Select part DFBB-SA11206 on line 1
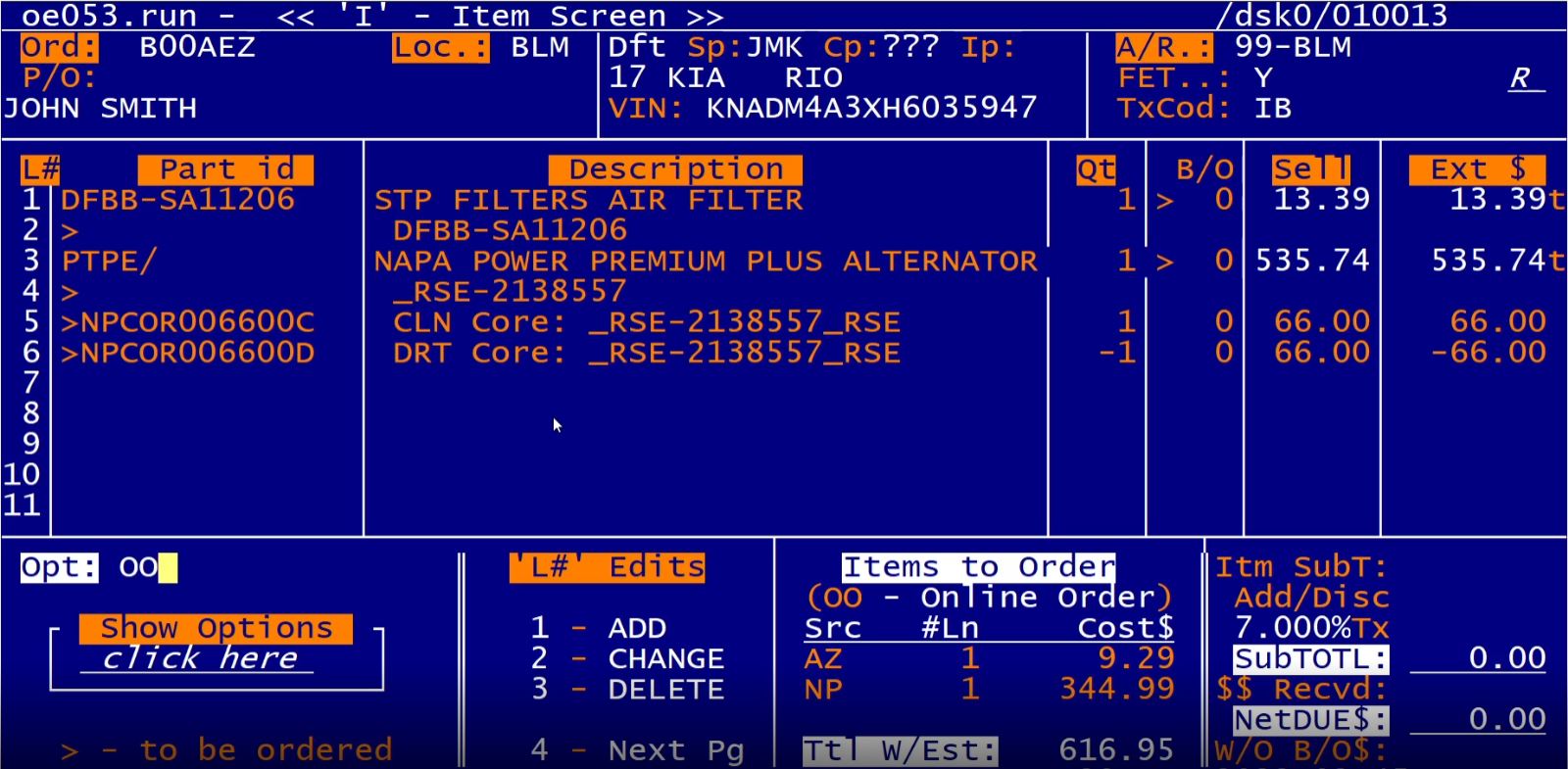Viewport: 1568px width, 769px height. coord(177,200)
